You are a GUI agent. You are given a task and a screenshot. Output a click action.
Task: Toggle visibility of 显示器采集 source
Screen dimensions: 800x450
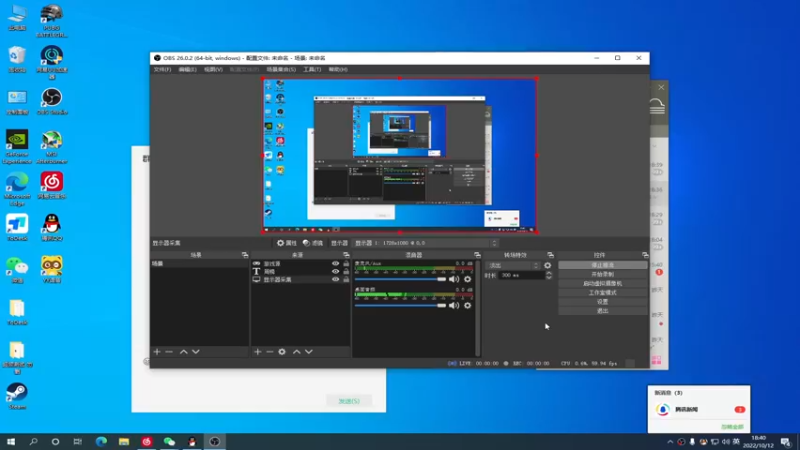pos(335,280)
